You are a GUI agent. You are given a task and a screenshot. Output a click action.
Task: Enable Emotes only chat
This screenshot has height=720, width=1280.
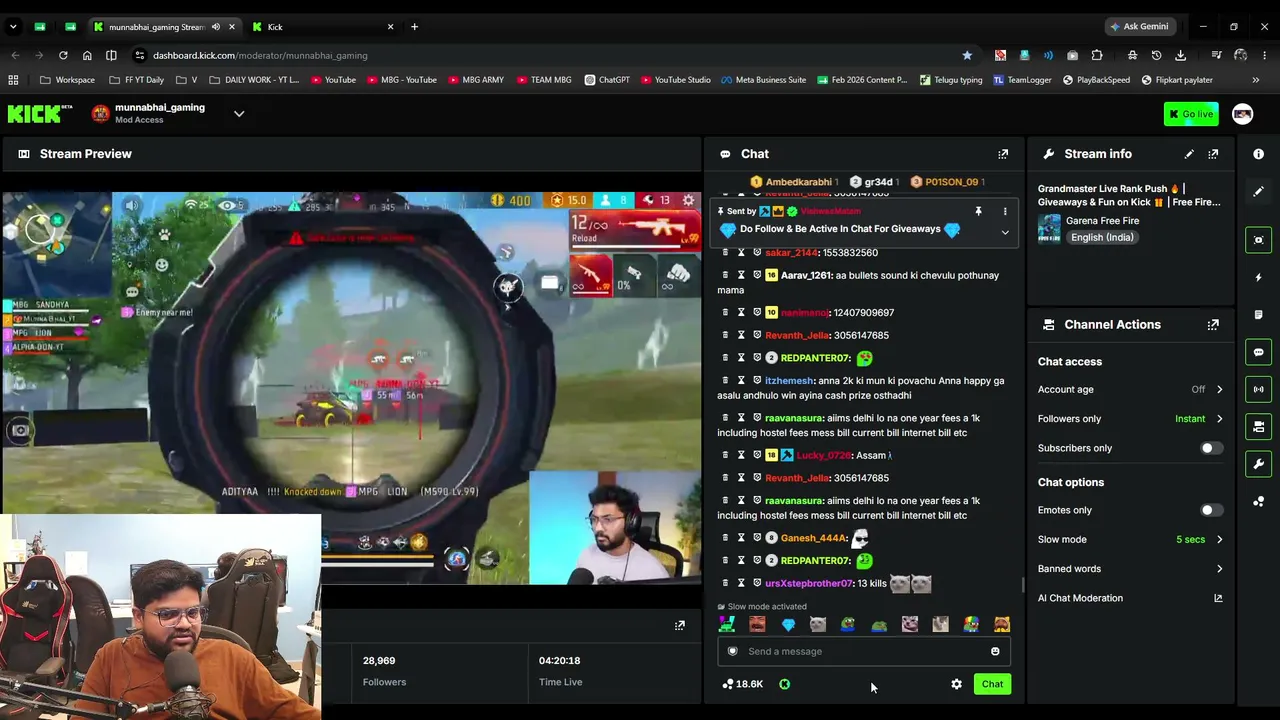tap(1210, 510)
